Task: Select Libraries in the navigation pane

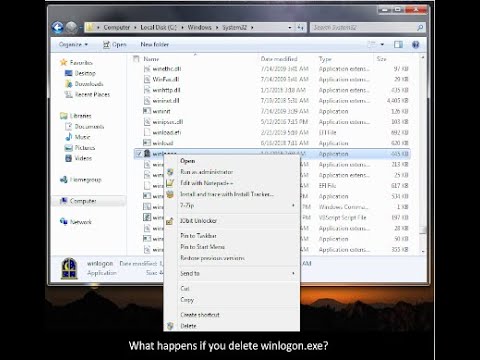Action: coord(80,116)
